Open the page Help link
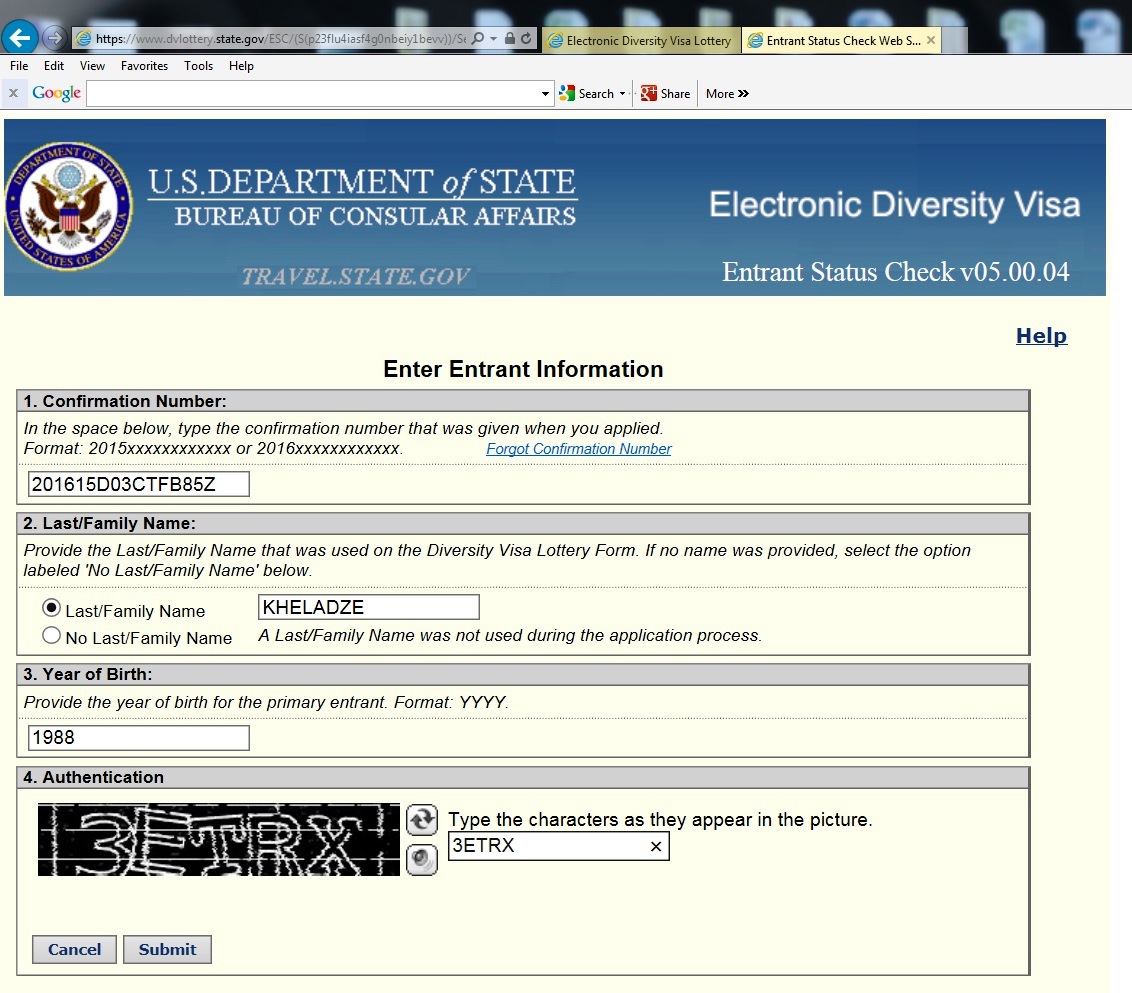The width and height of the screenshot is (1132, 993). (1041, 335)
